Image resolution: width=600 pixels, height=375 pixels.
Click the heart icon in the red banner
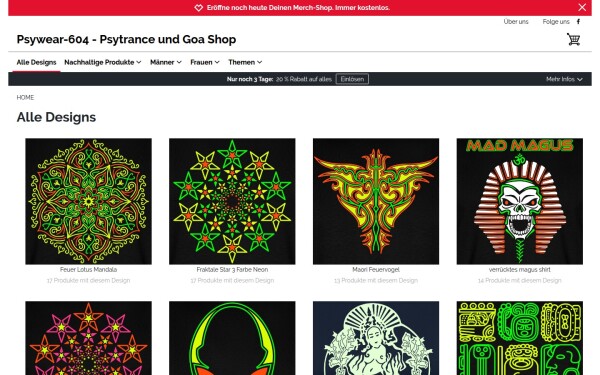[x=198, y=8]
